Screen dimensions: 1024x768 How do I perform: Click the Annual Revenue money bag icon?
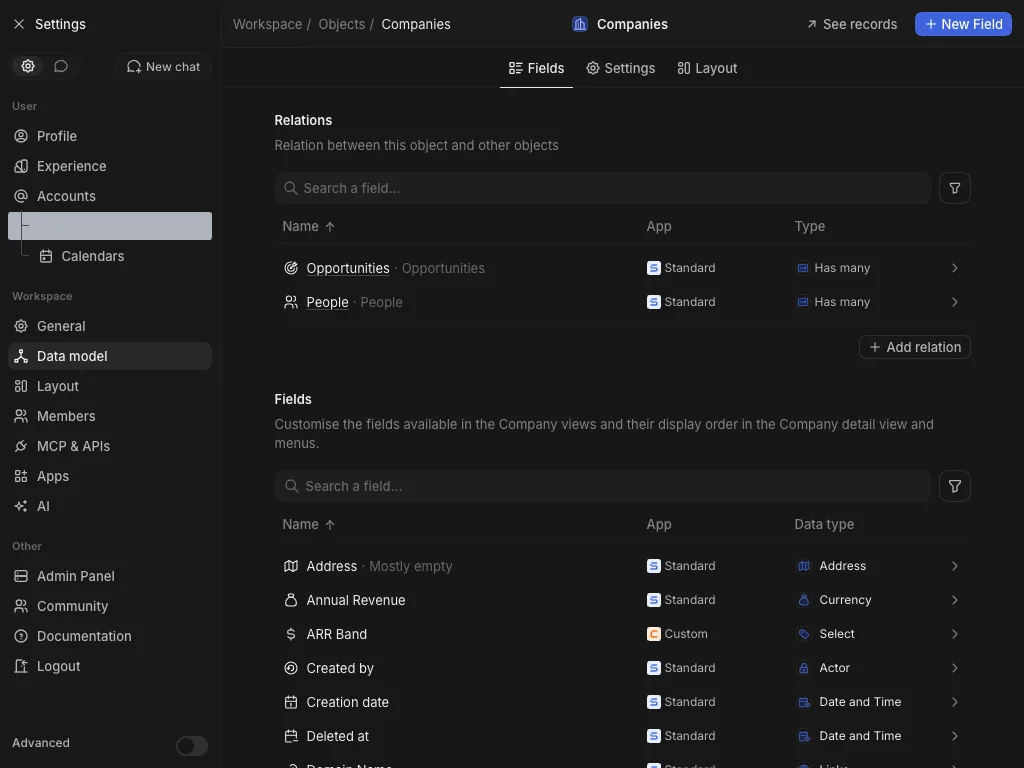(x=291, y=600)
